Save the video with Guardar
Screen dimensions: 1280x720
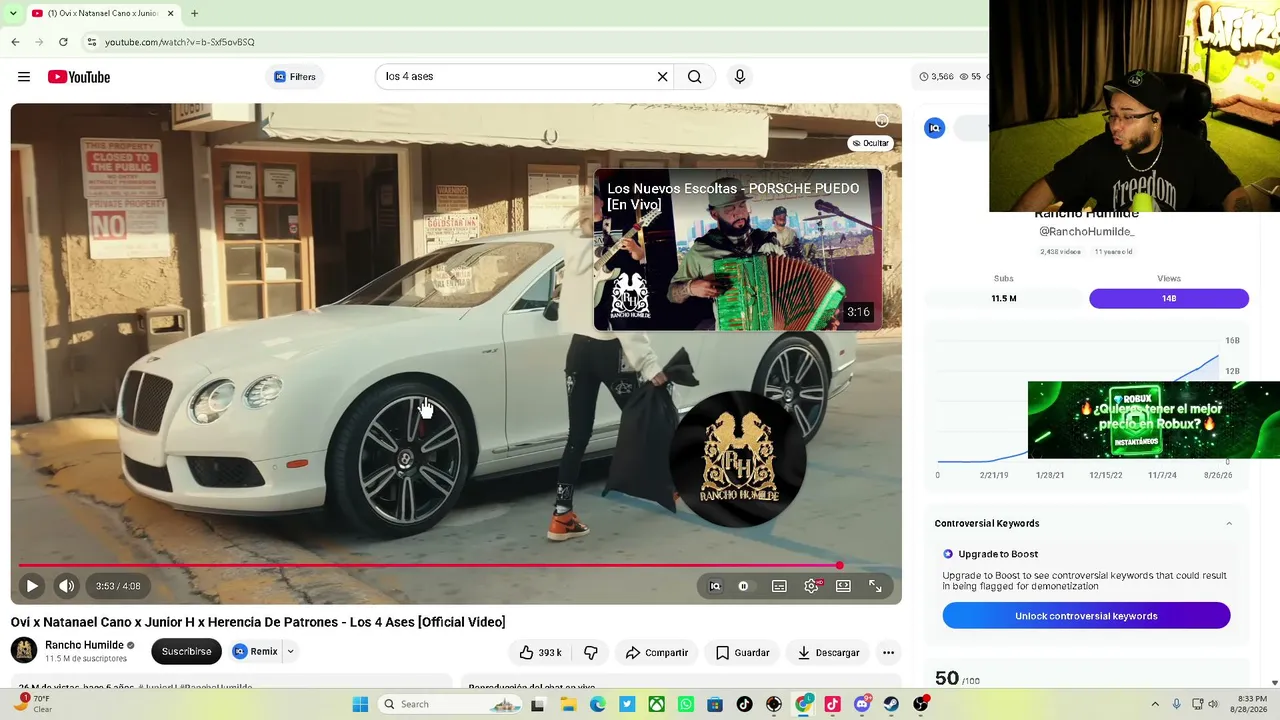(743, 653)
